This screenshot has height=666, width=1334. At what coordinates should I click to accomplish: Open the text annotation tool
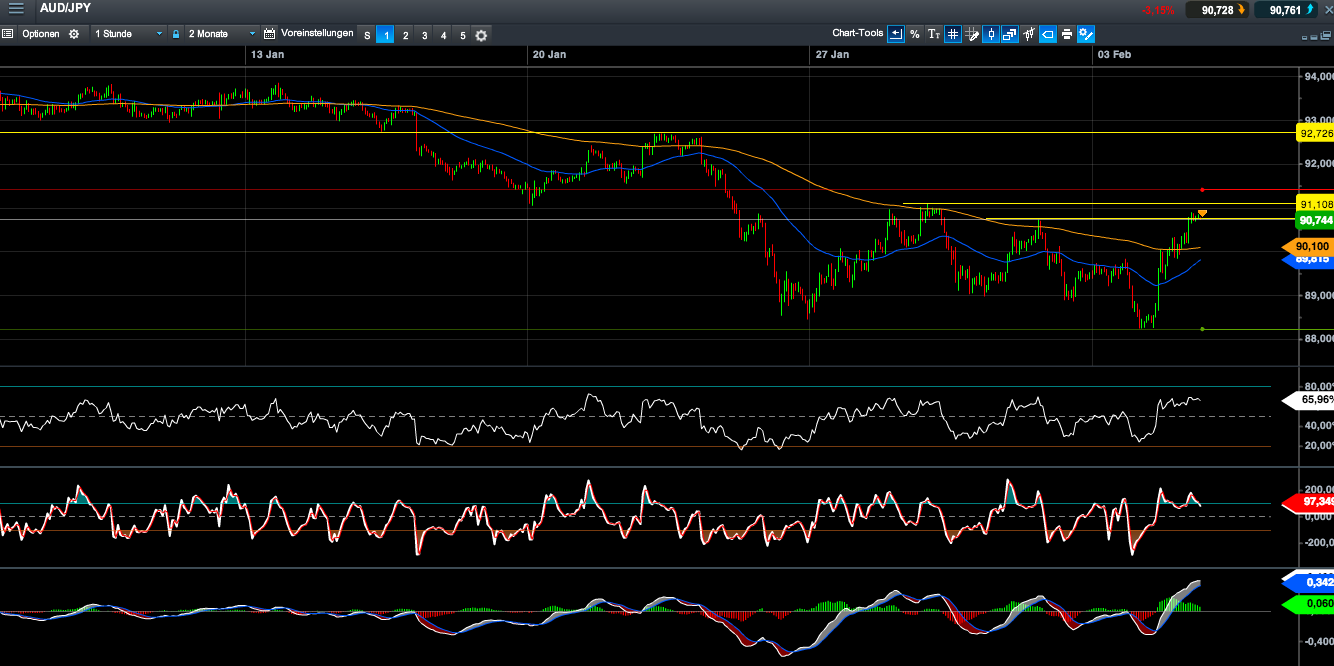click(933, 34)
